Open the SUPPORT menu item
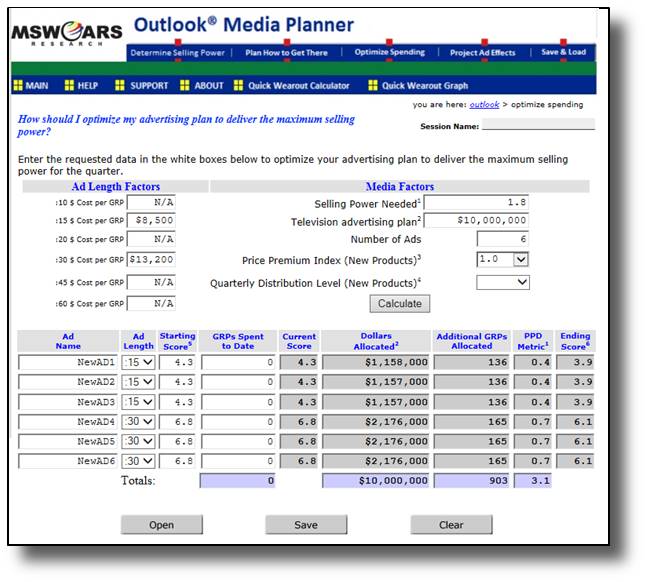Image resolution: width=646 pixels, height=582 pixels. coord(149,86)
